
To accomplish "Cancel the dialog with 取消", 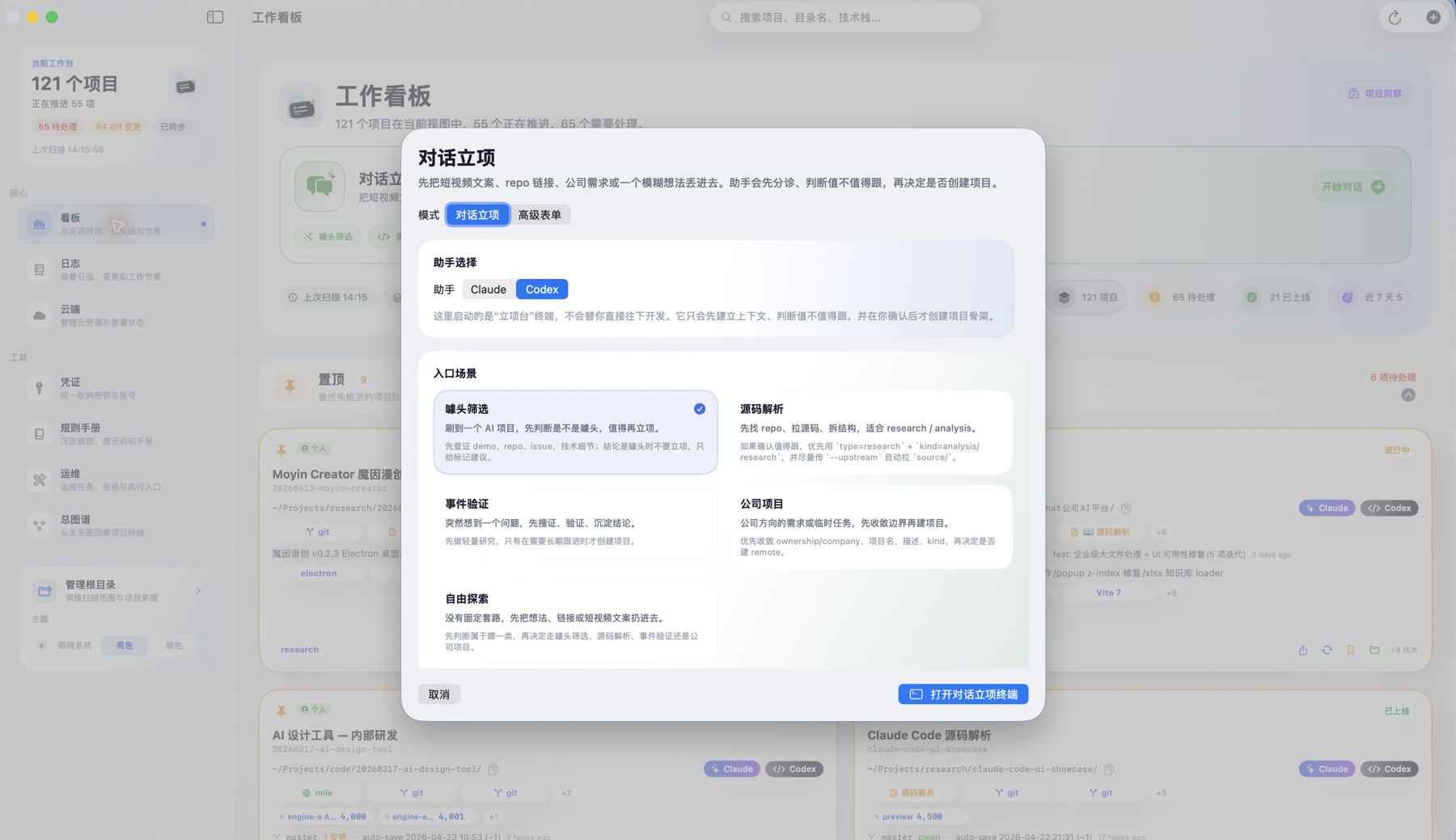I will [439, 694].
